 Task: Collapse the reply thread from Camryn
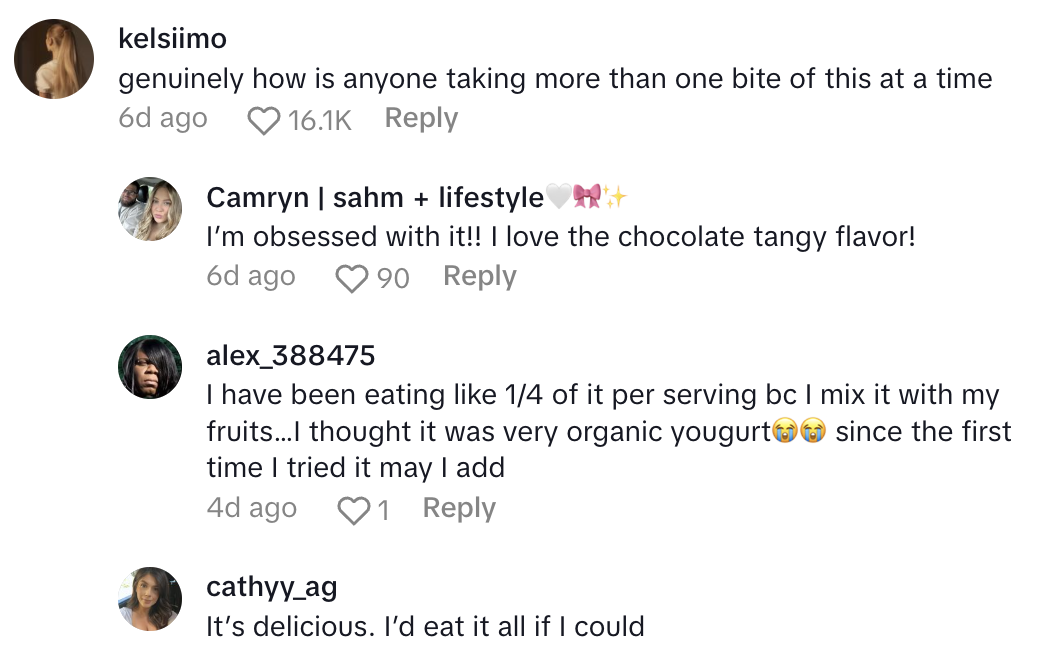pos(480,277)
